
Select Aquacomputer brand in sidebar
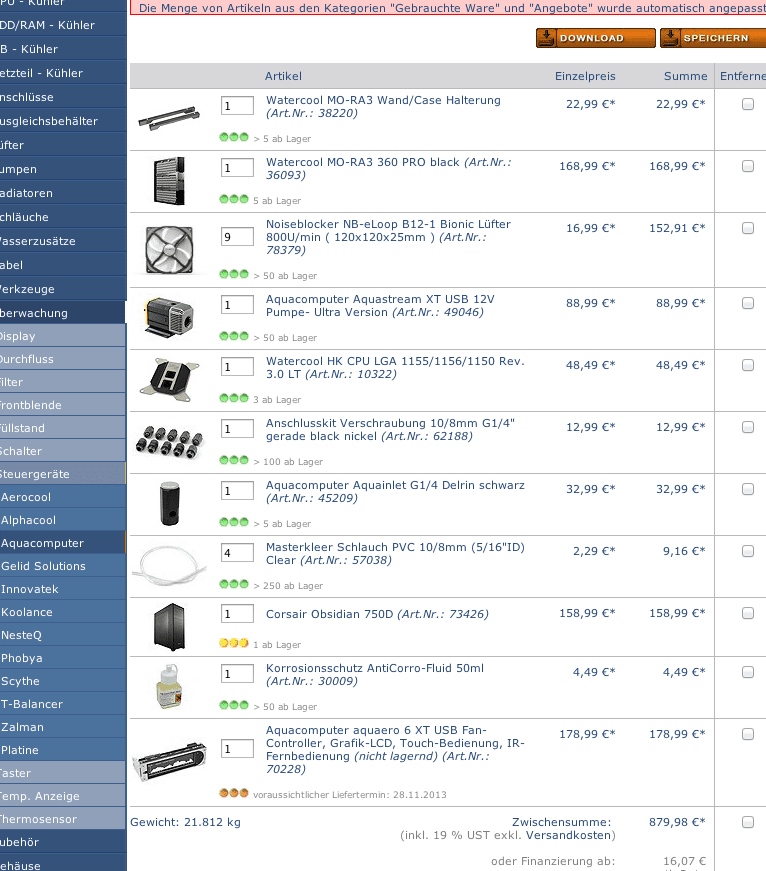63,543
